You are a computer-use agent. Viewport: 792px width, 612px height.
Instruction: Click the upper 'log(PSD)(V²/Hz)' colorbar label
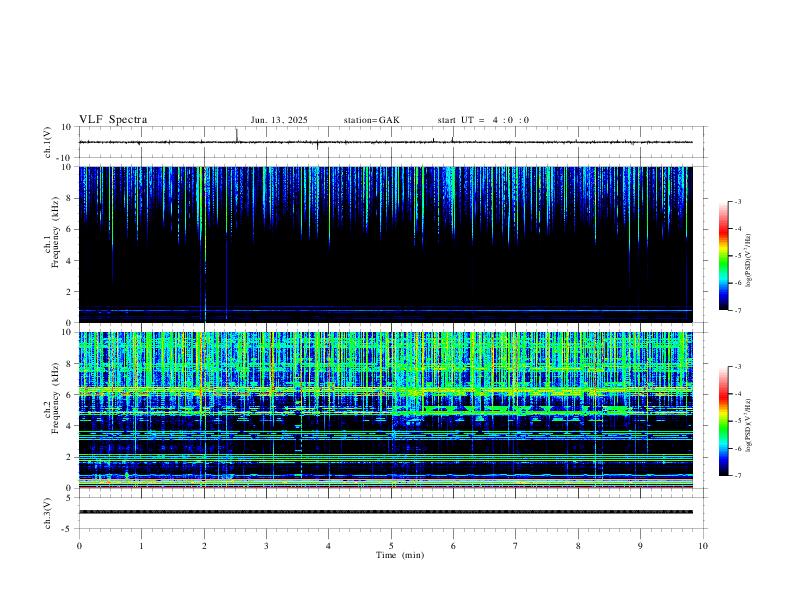click(x=749, y=261)
